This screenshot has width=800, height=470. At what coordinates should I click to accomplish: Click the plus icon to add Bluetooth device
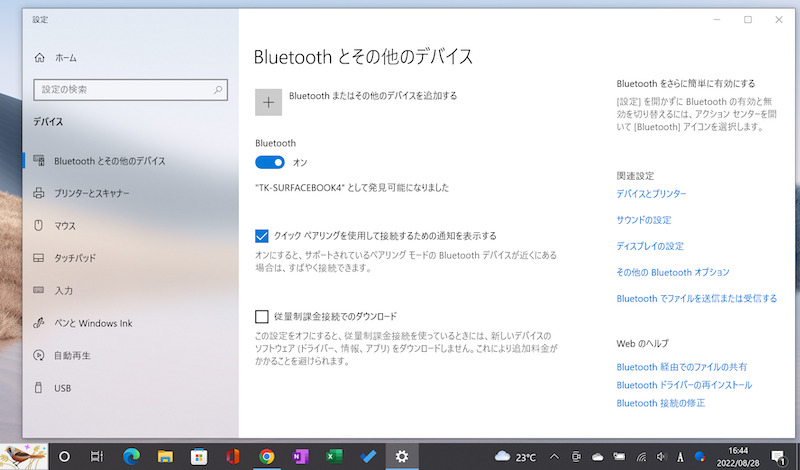click(268, 102)
